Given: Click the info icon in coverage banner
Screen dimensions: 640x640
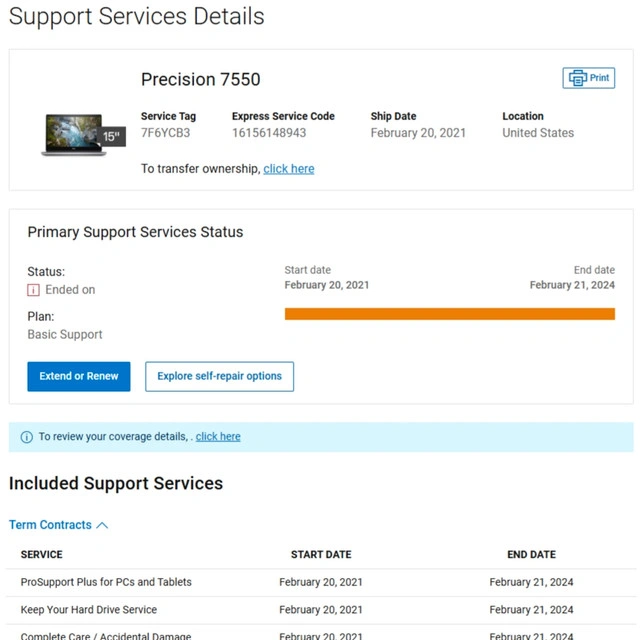Looking at the screenshot, I should coord(27,437).
